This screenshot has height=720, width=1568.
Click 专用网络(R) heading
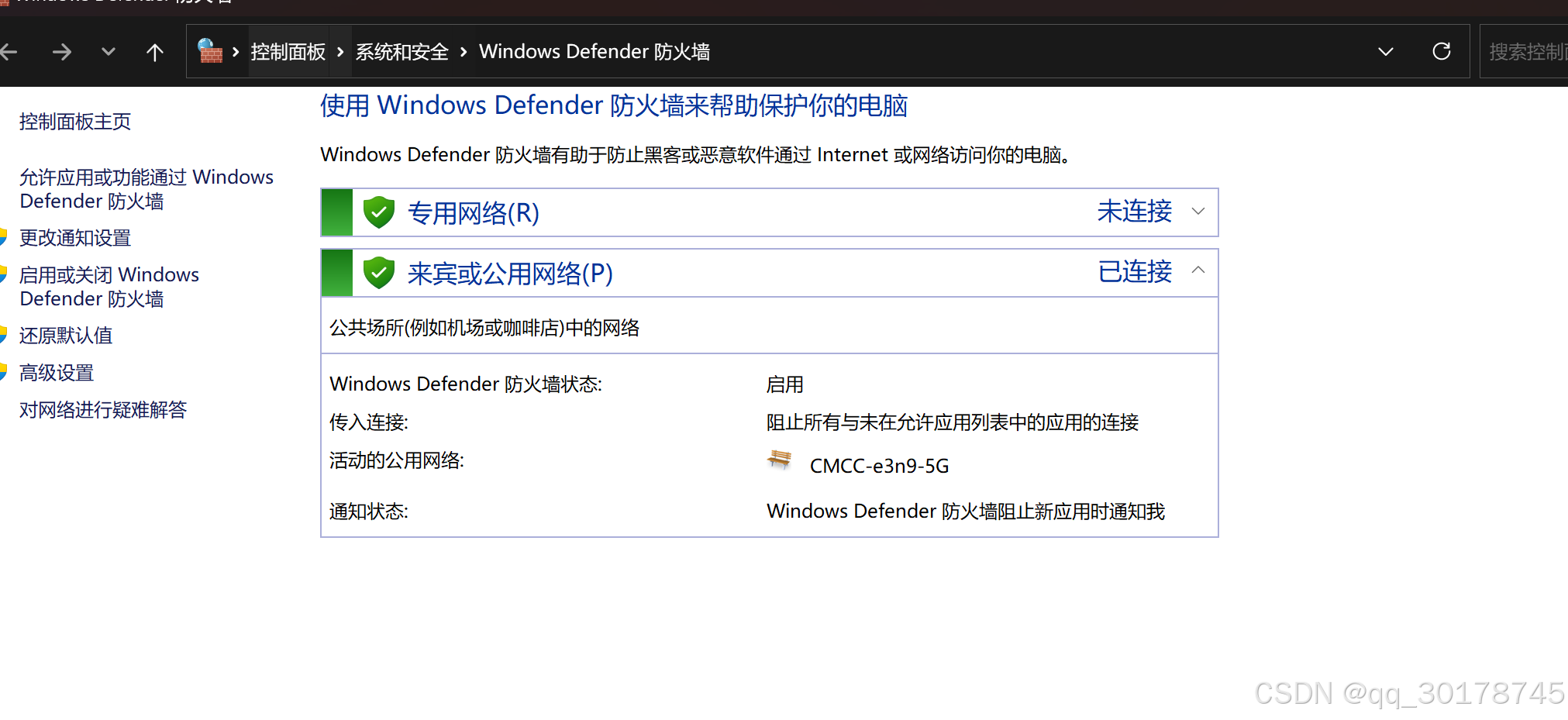(474, 212)
